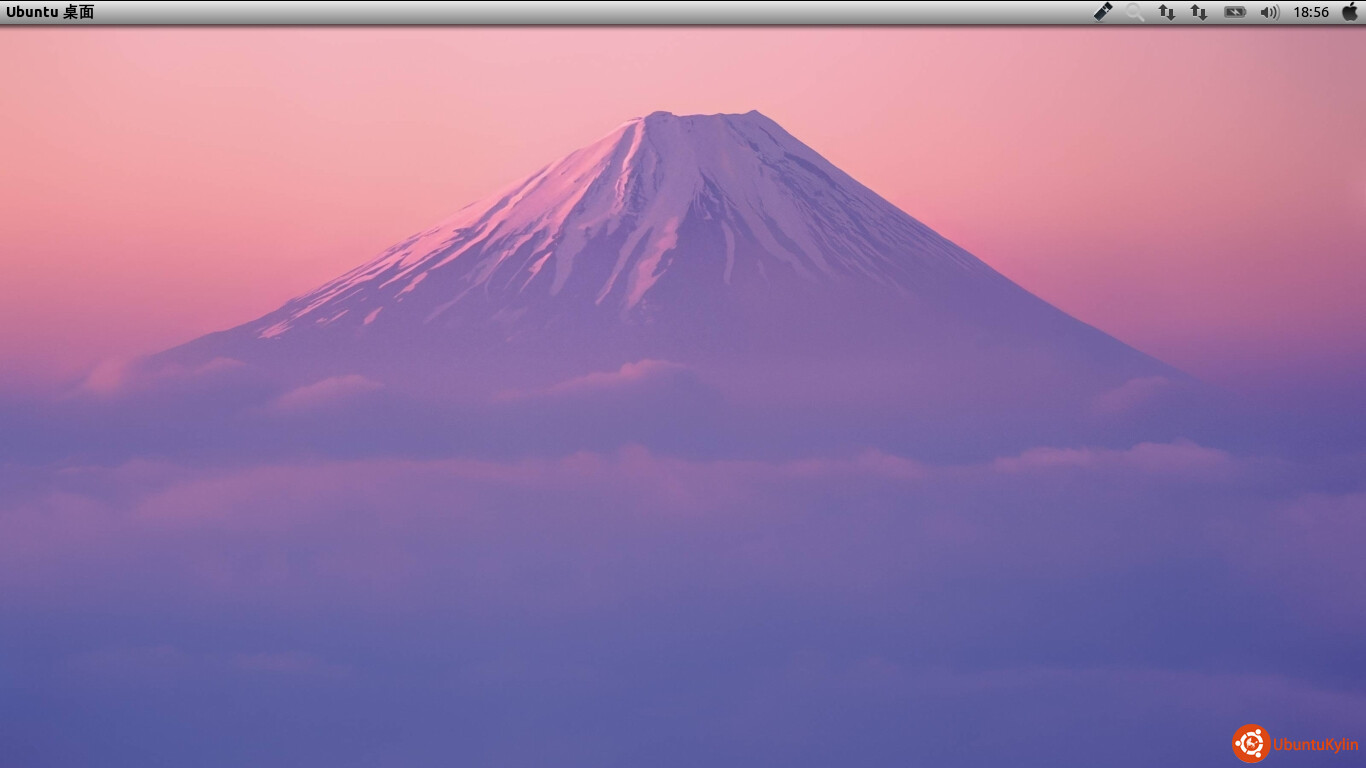1366x768 pixels.
Task: Click the pink sky right of the mountain
Action: (x=1150, y=180)
